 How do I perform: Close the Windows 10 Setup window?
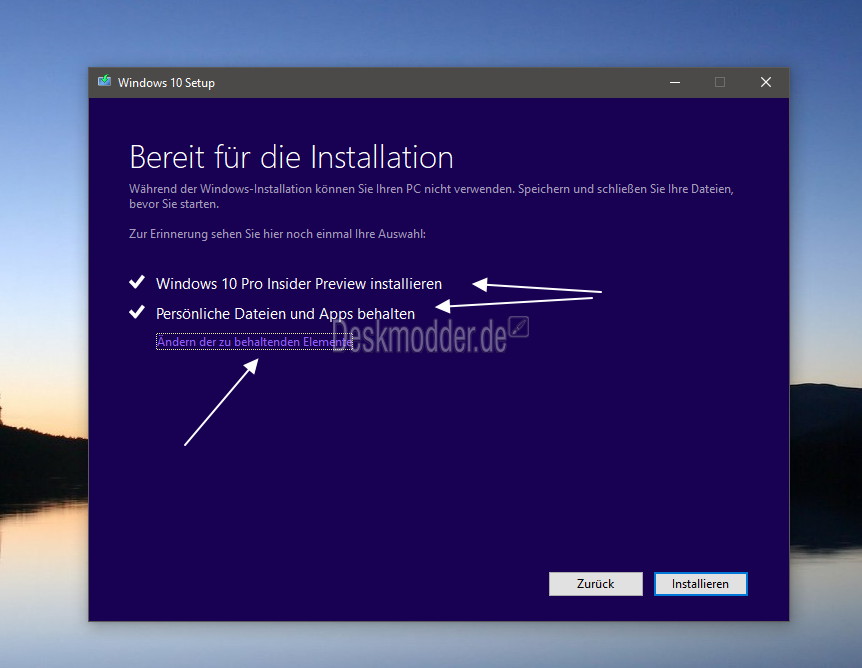click(x=766, y=82)
